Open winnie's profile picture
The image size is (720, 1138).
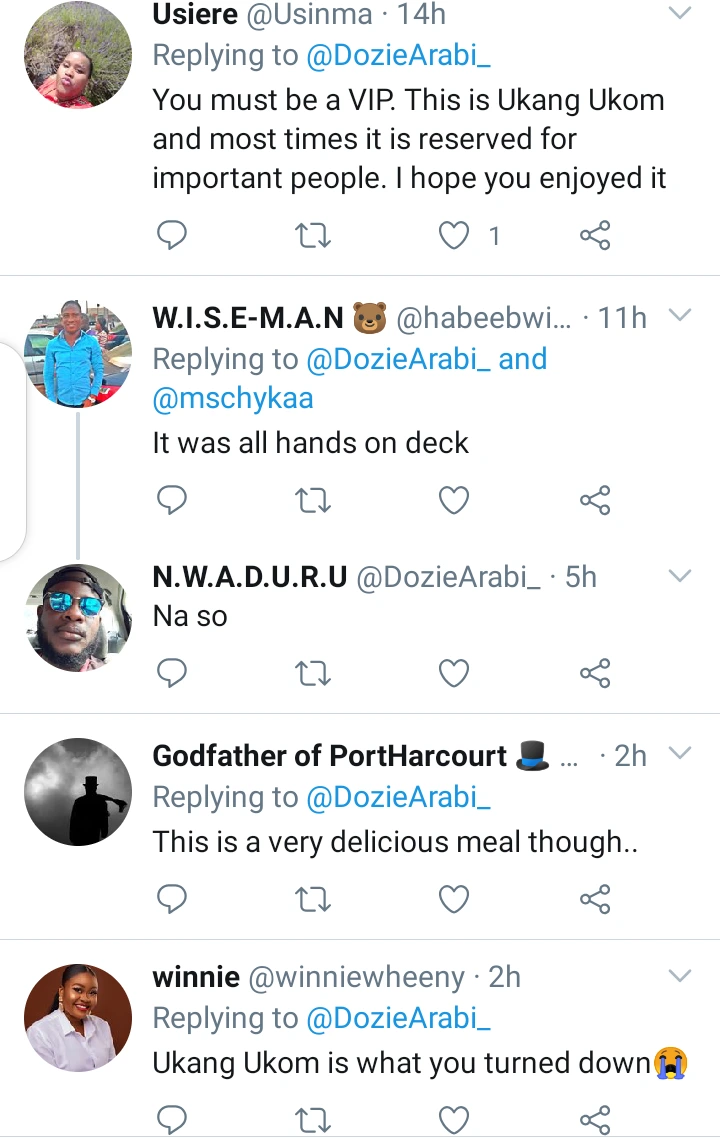(x=78, y=1017)
